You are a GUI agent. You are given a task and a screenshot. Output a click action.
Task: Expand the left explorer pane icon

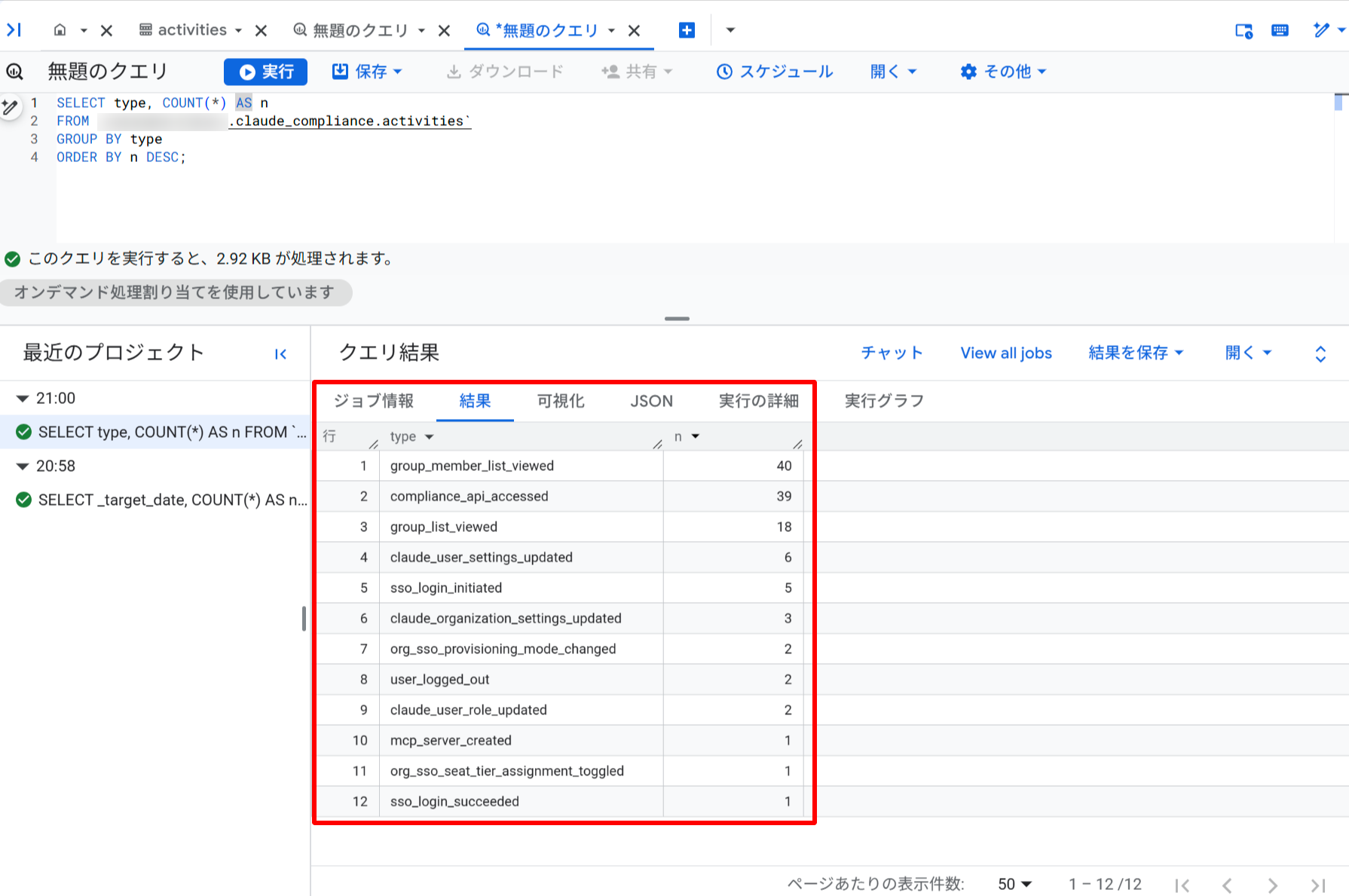pos(14,29)
